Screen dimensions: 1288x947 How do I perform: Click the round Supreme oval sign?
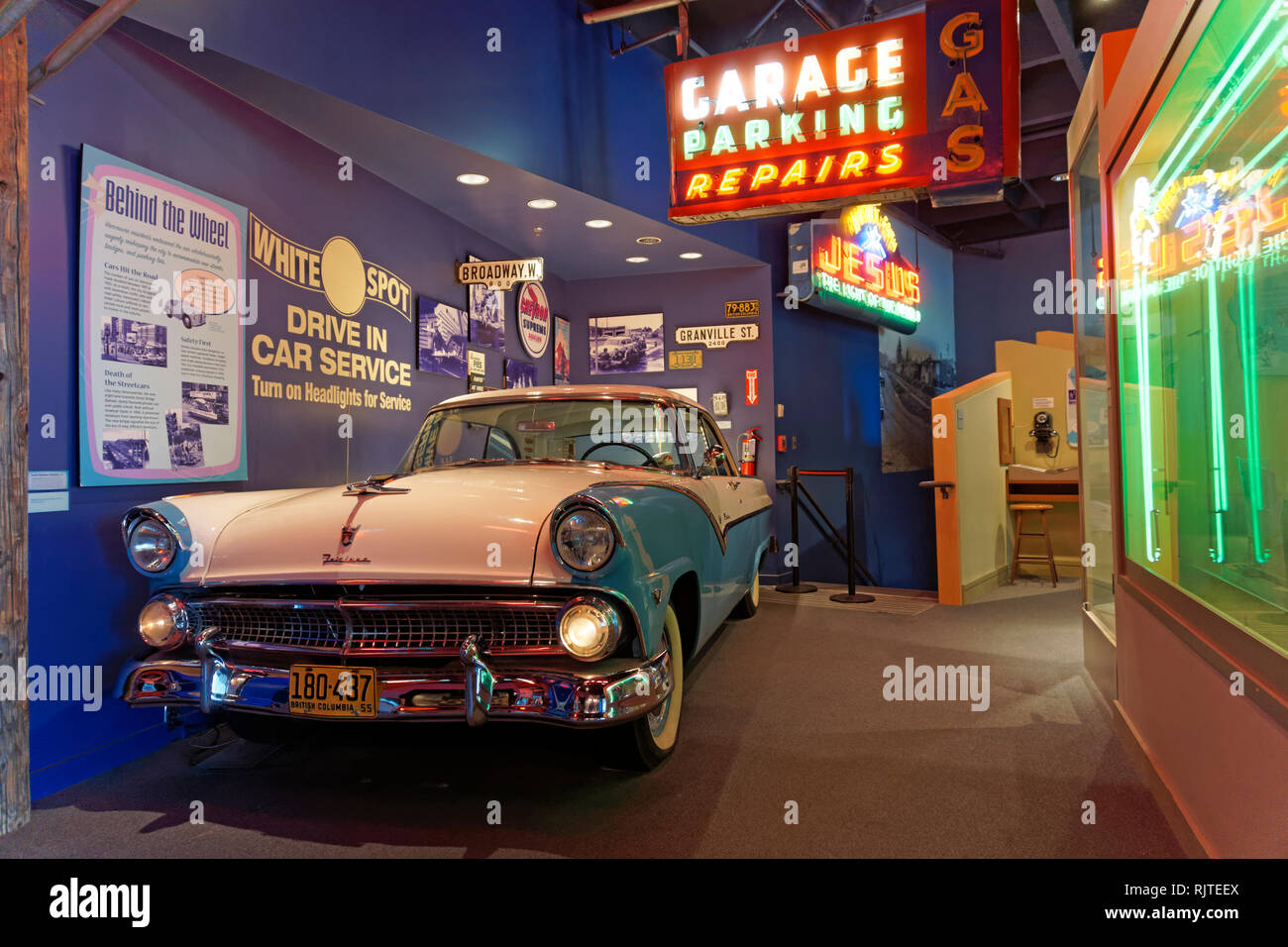(533, 318)
